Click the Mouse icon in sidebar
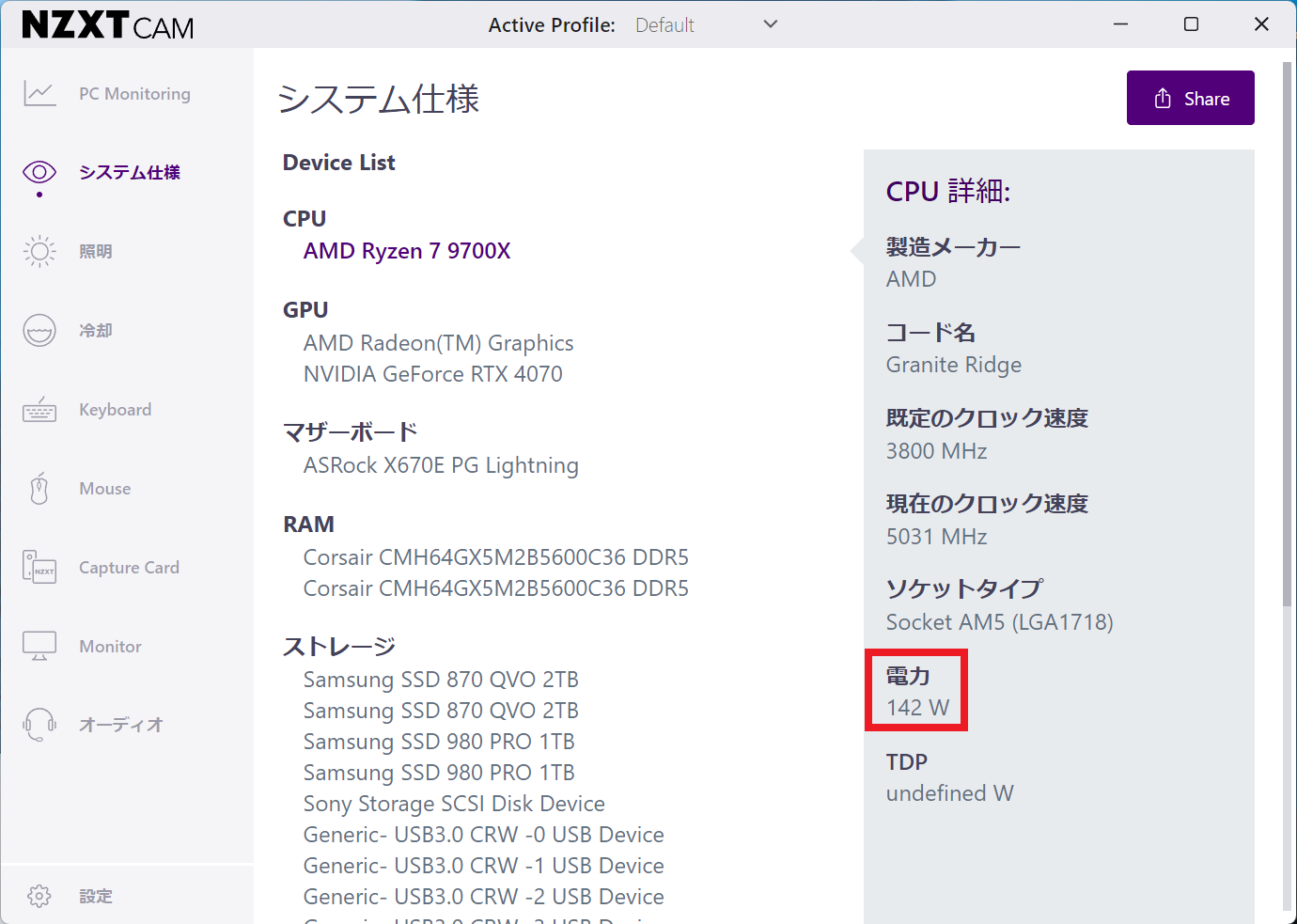Viewport: 1297px width, 924px height. (x=39, y=489)
